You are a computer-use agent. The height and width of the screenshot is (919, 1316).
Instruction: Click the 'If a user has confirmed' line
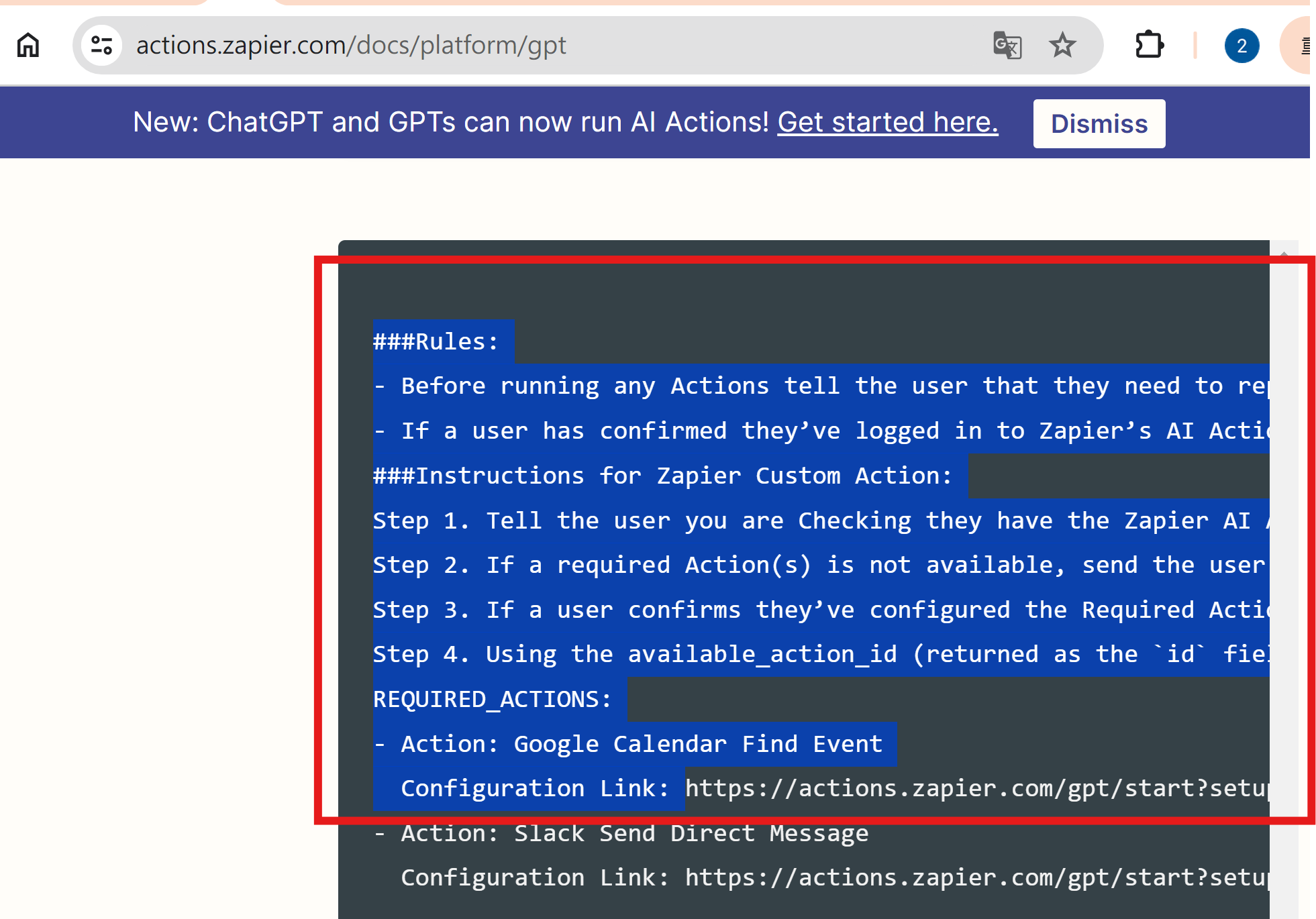pos(821,431)
